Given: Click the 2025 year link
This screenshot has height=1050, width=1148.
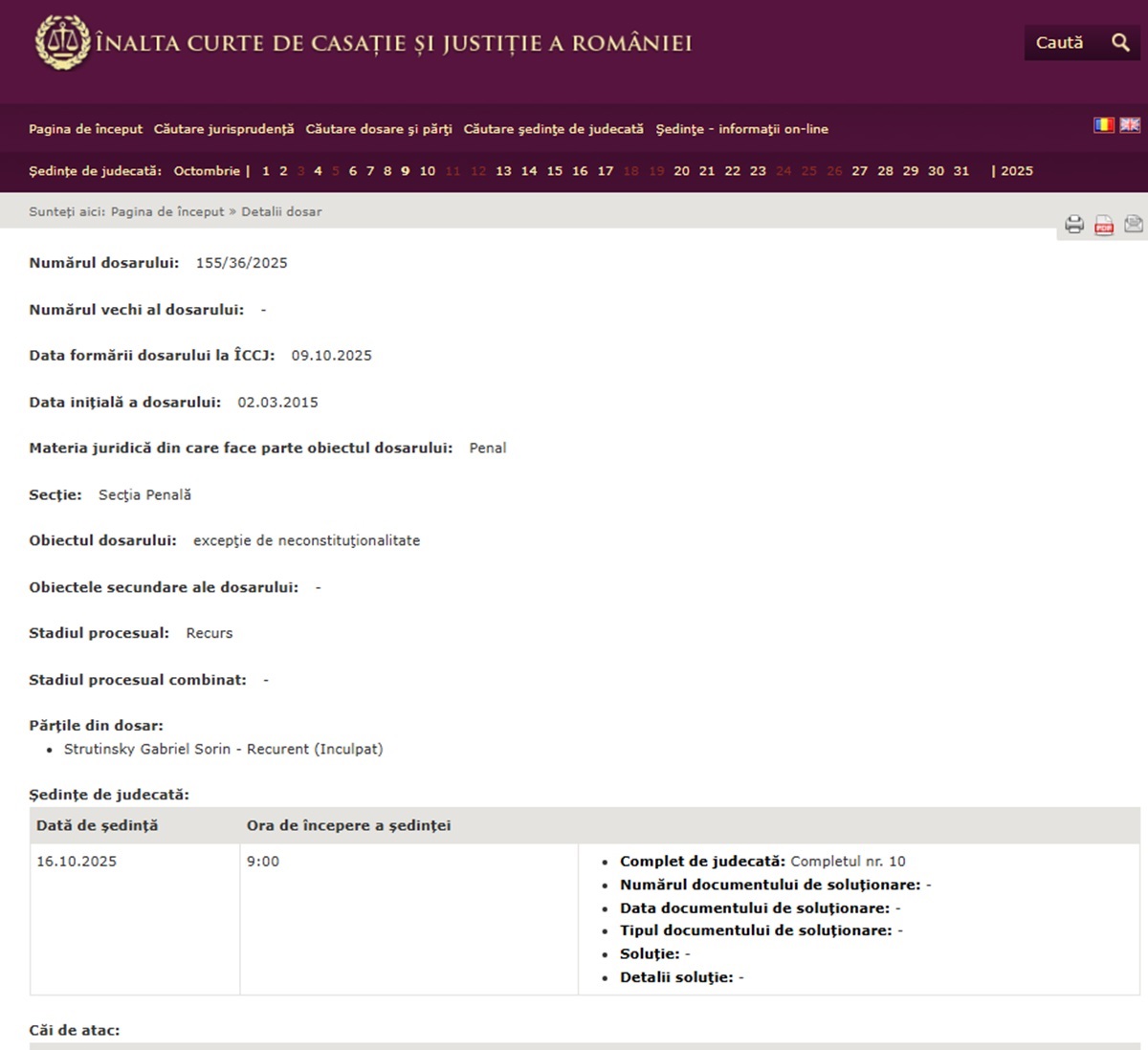Looking at the screenshot, I should coord(1017,171).
